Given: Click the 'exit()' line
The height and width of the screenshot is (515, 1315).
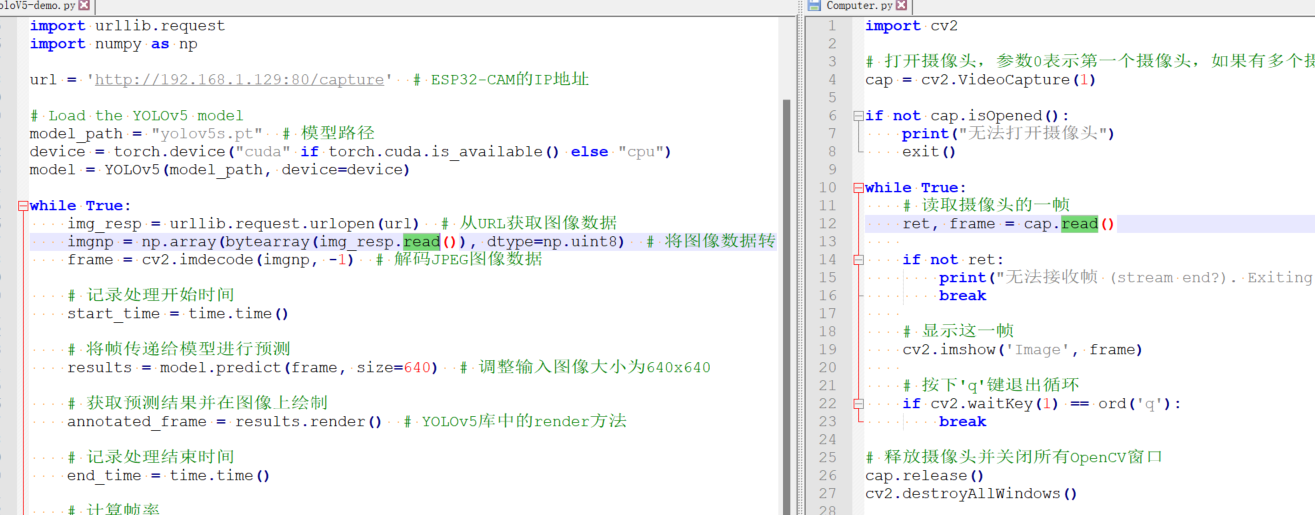Looking at the screenshot, I should click(929, 152).
